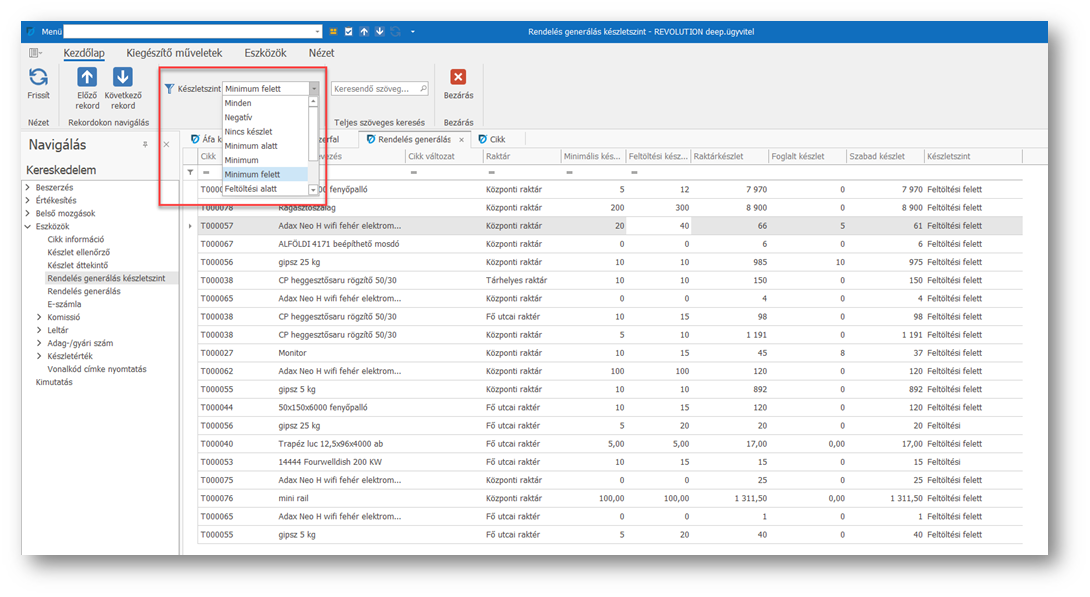1090x597 pixels.
Task: Open the Kiegészítő műveletek ribbon tab
Action: point(174,53)
